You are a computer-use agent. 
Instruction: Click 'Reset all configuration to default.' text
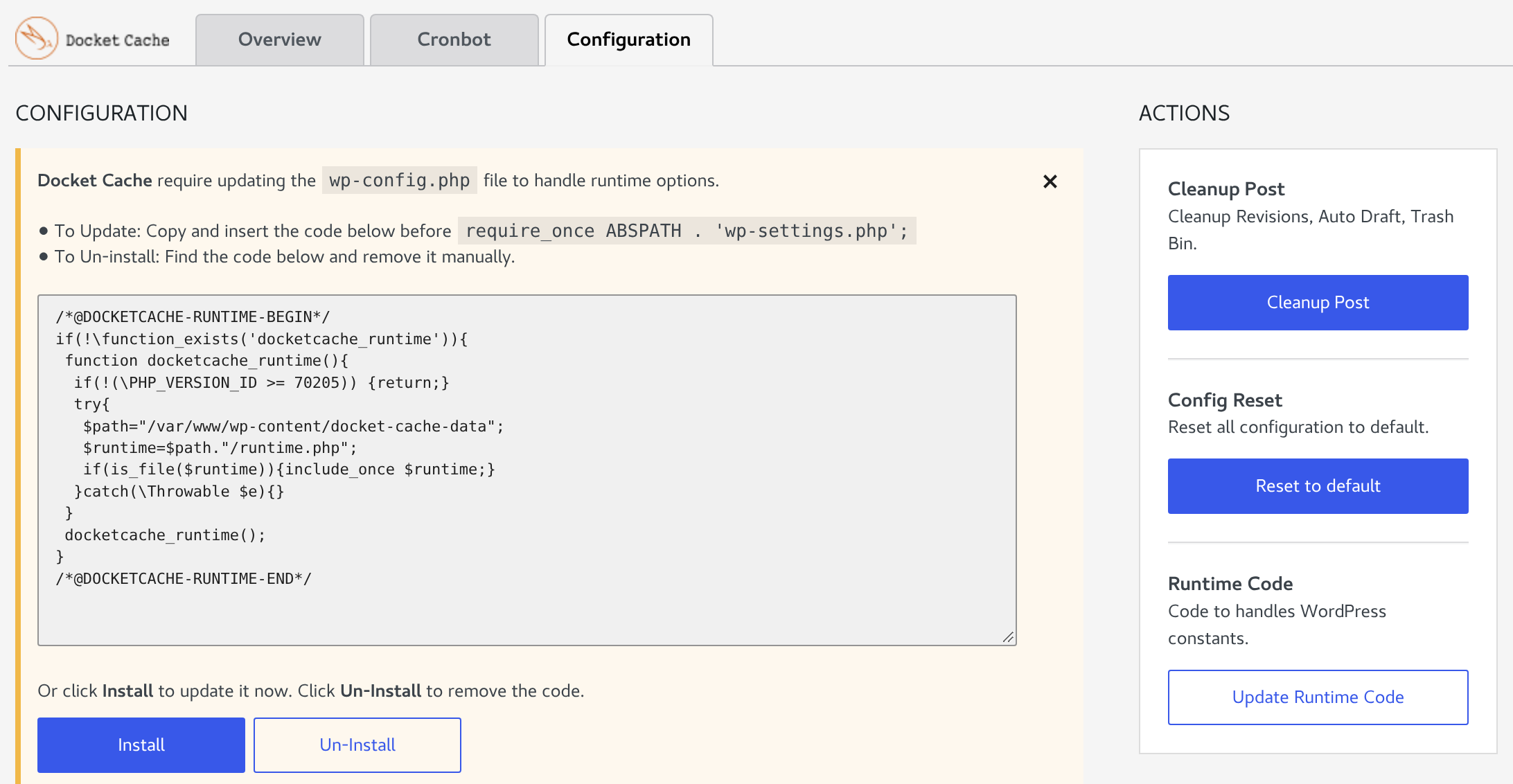pos(1298,427)
